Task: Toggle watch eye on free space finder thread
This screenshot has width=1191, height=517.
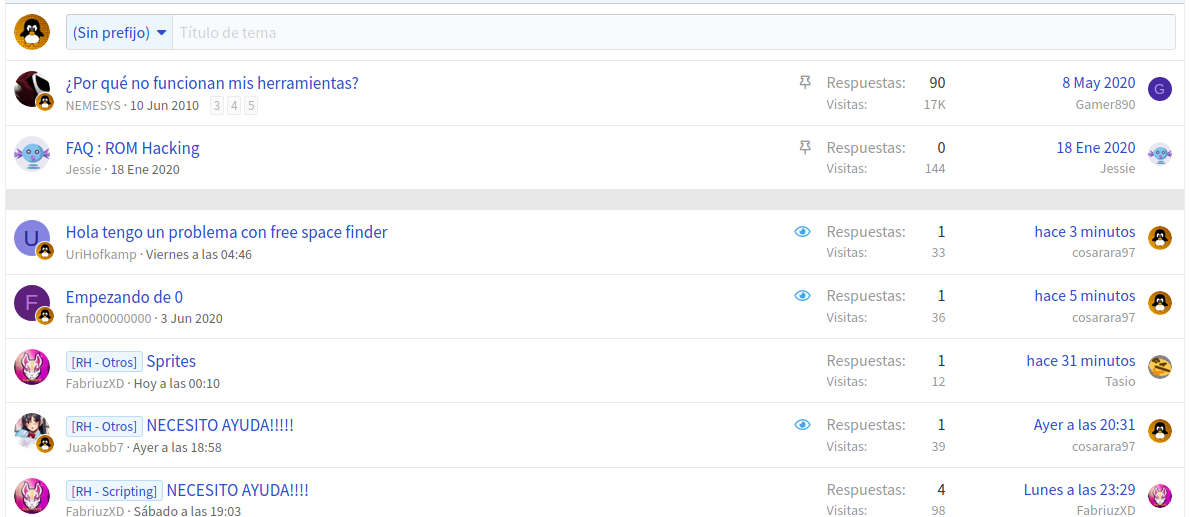Action: click(x=802, y=232)
